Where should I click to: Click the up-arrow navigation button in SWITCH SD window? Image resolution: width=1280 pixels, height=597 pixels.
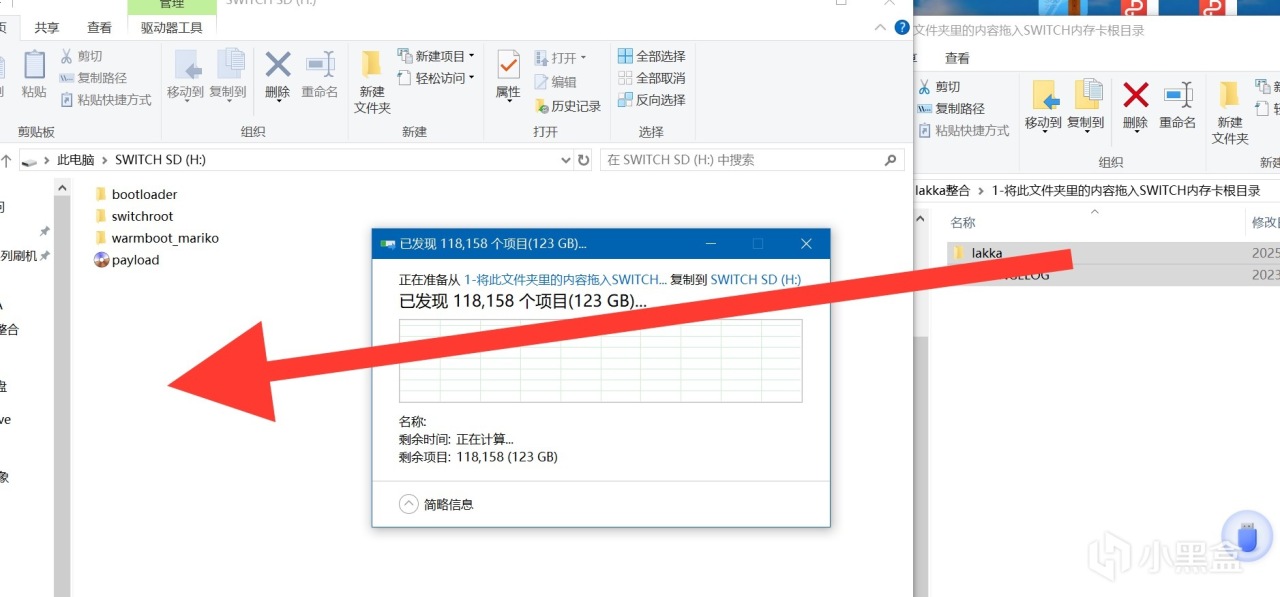tap(6, 160)
